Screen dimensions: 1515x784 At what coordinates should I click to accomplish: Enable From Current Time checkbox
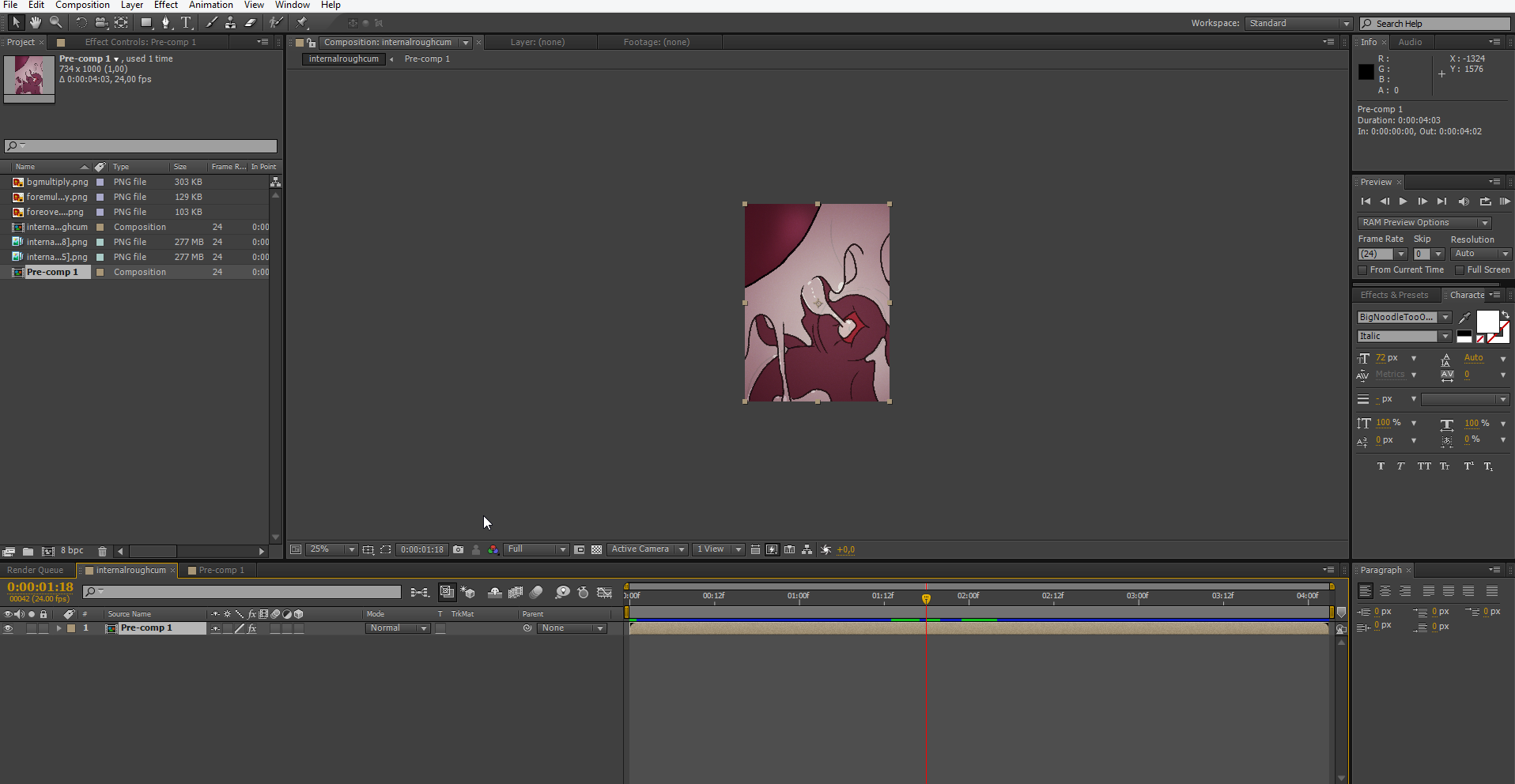point(1363,270)
